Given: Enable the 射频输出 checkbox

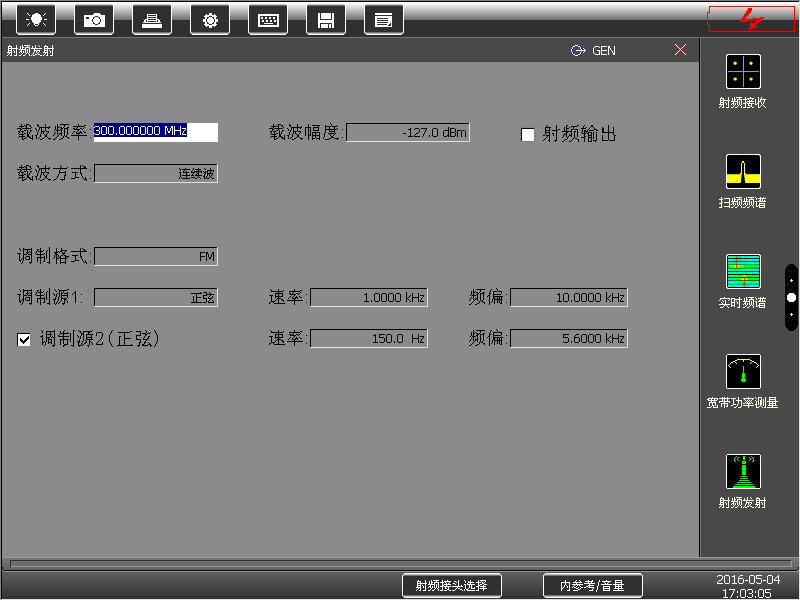Looking at the screenshot, I should pos(528,135).
